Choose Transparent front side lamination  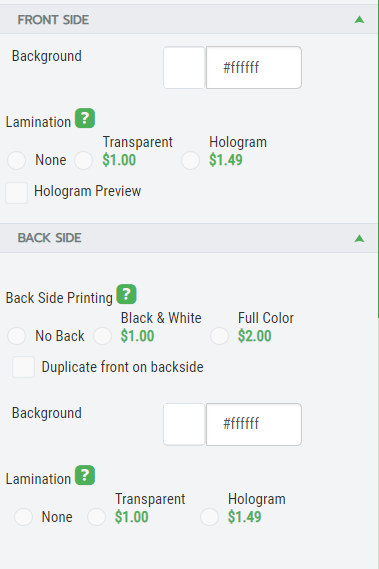tap(83, 160)
